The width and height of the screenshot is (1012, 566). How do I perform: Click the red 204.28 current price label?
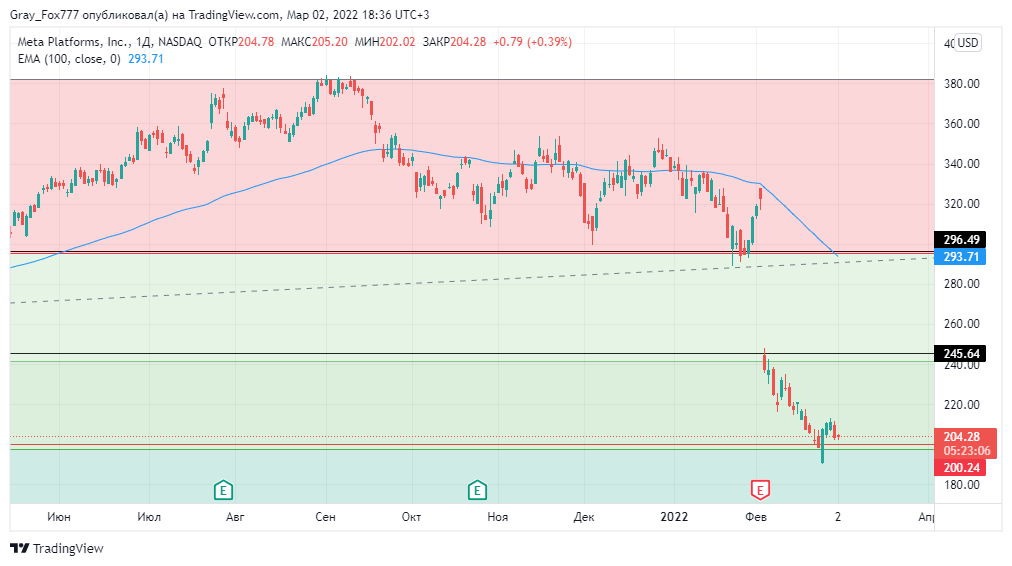(962, 437)
